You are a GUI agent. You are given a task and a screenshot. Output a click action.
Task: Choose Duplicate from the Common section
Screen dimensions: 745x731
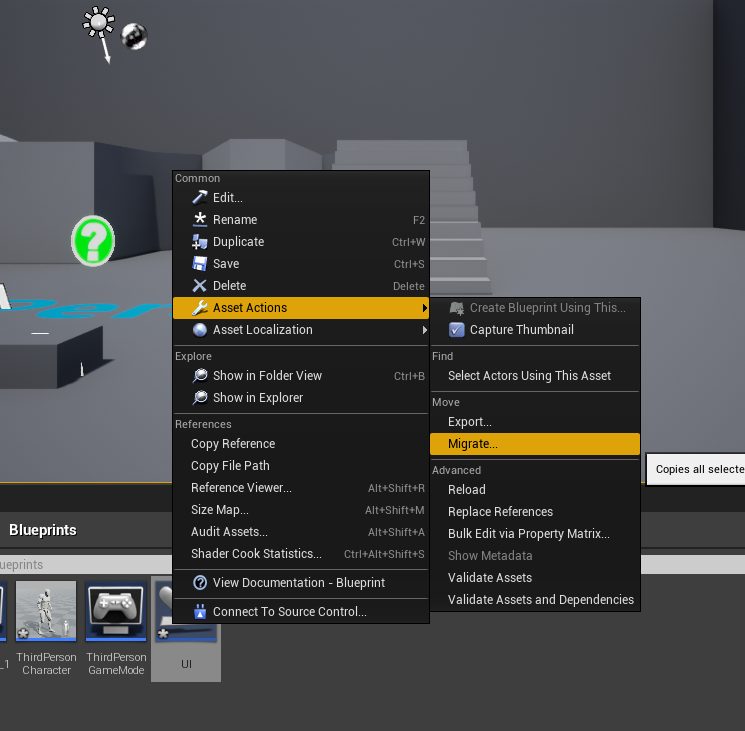tap(301, 242)
